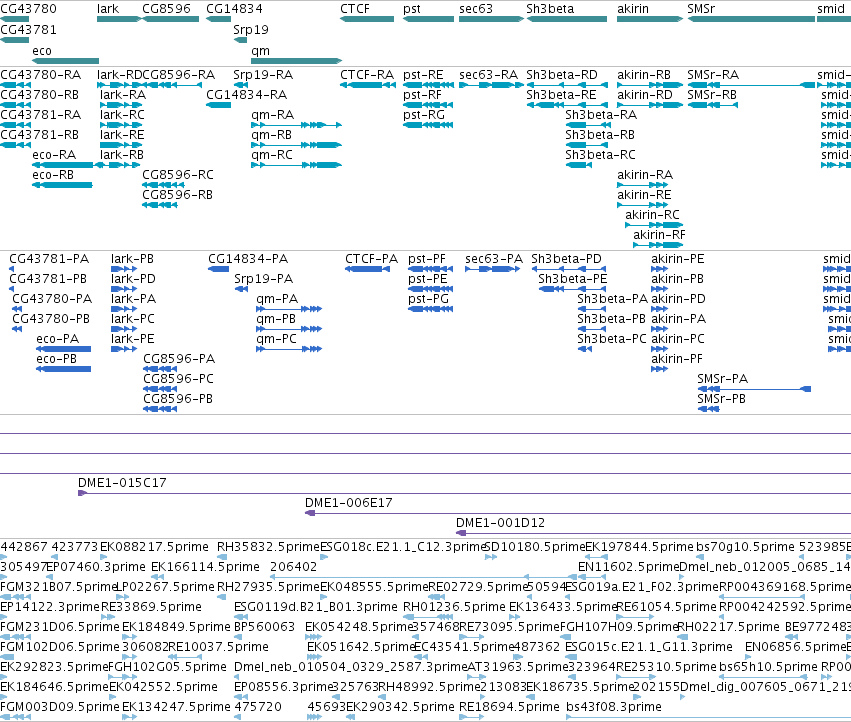Click transcript eco-RB label
This screenshot has height=722, width=851.
point(53,175)
